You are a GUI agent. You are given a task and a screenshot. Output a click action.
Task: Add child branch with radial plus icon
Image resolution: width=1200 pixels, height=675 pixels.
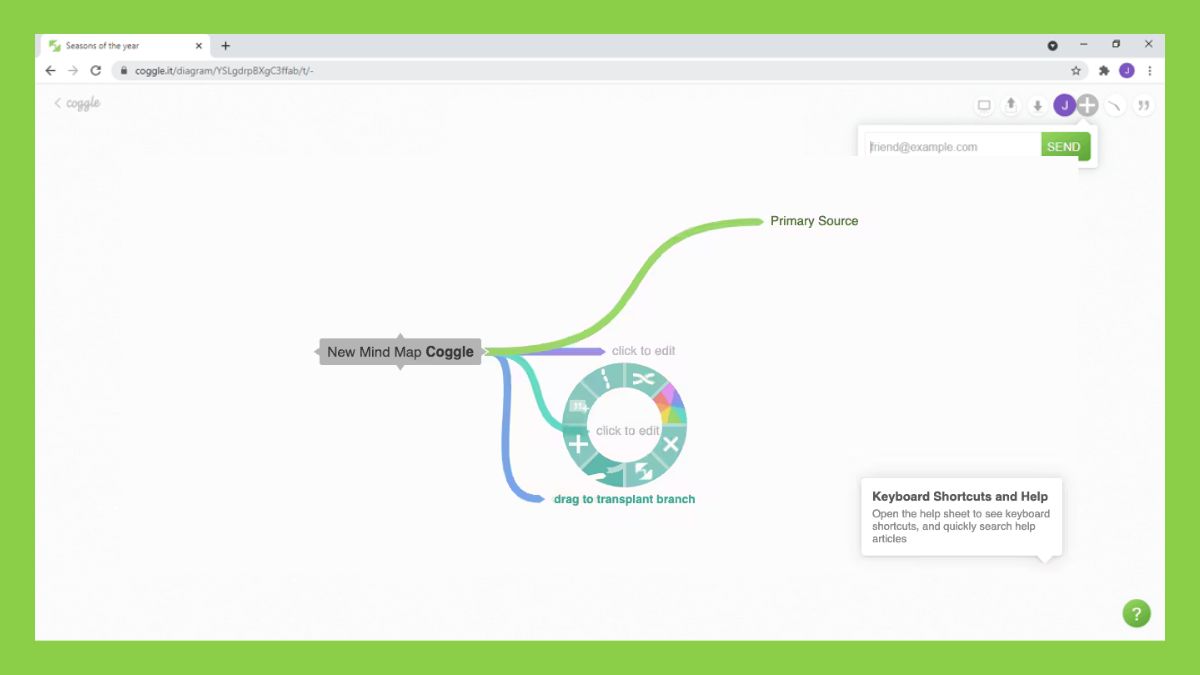[x=578, y=444]
